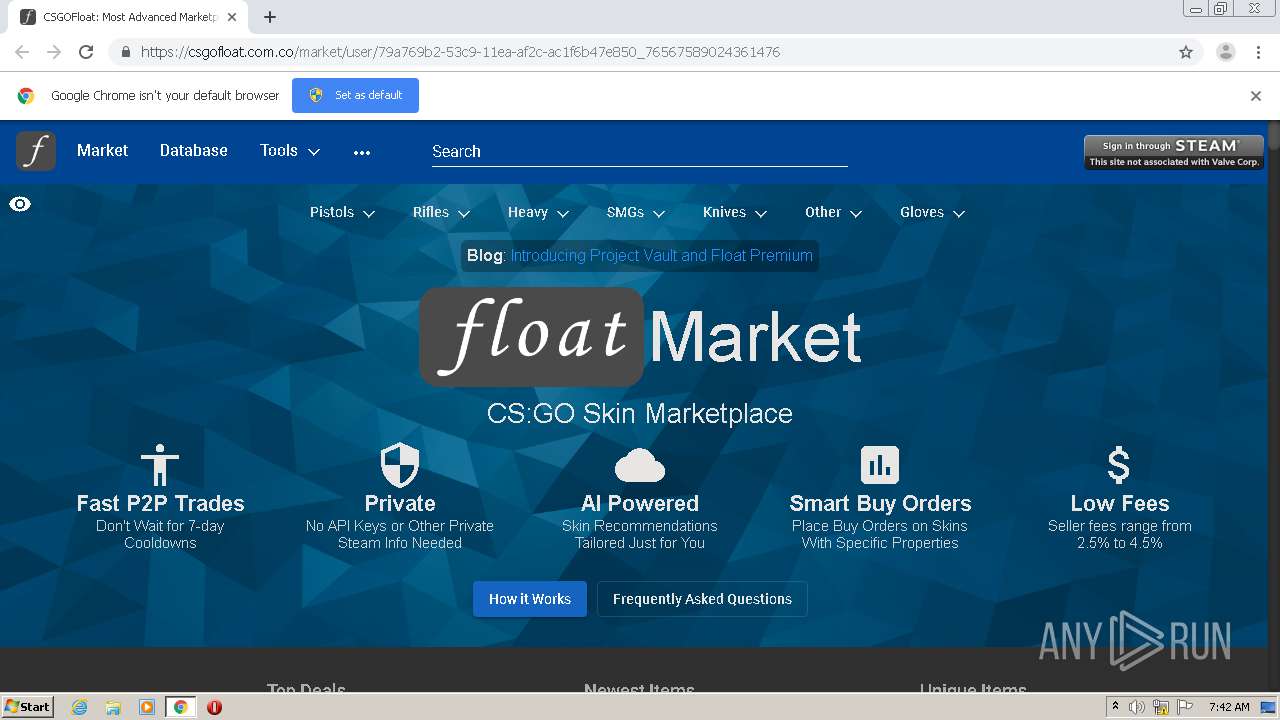Click the Low Fees dollar icon
The height and width of the screenshot is (720, 1280).
tap(1119, 465)
